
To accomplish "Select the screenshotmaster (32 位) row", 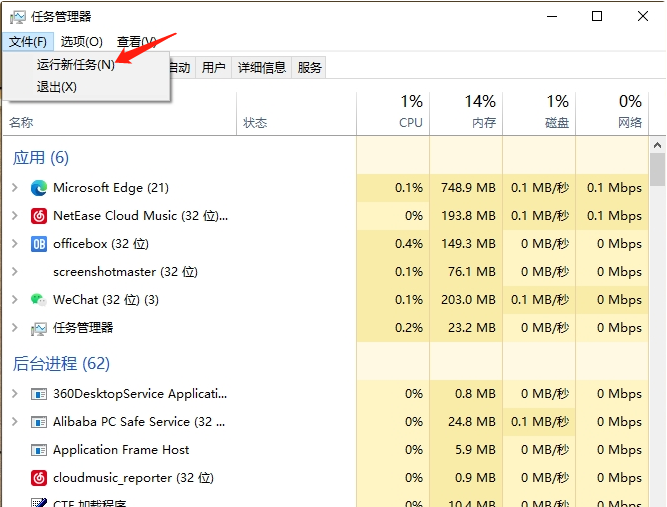I will click(326, 272).
